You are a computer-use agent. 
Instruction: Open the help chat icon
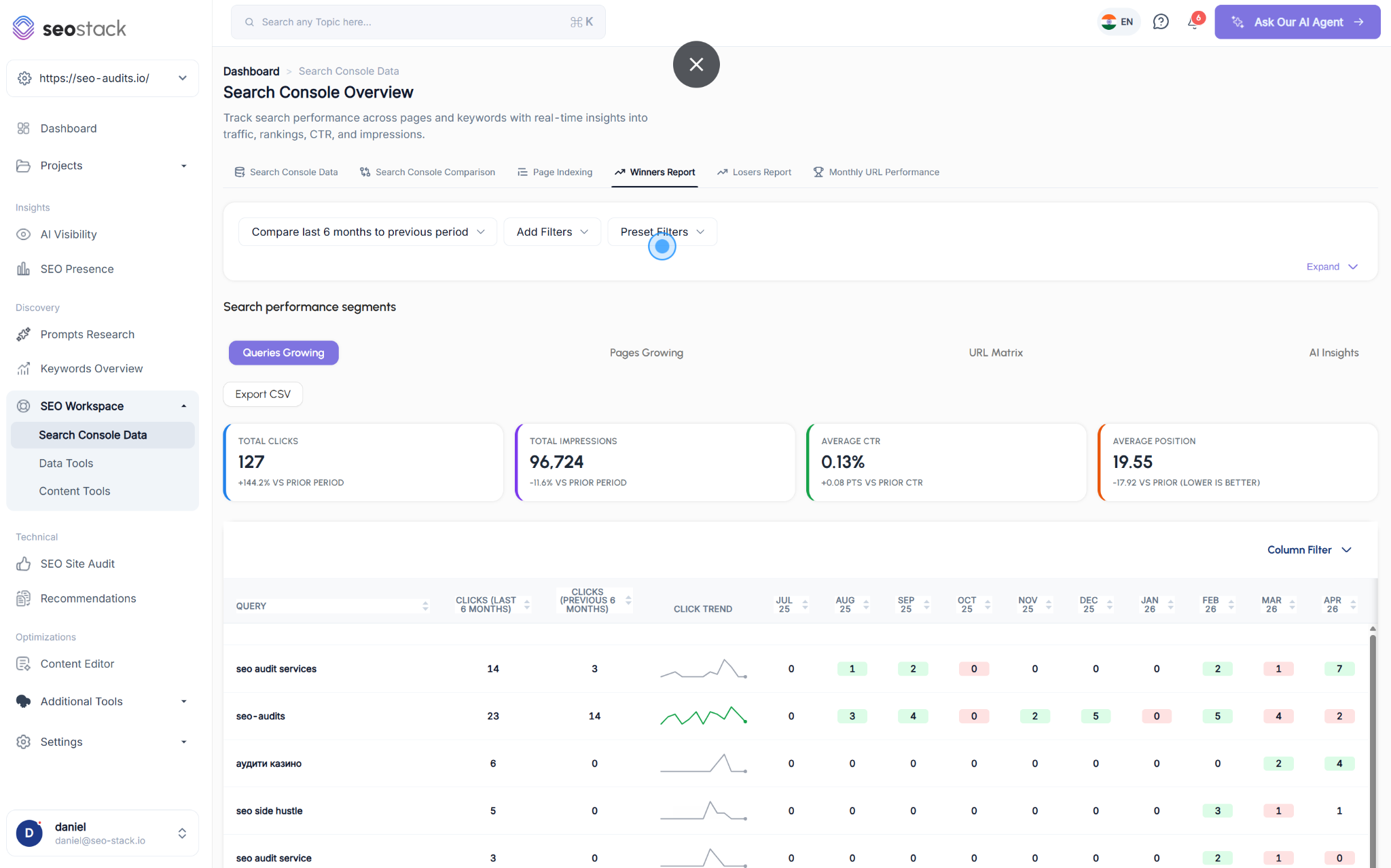click(1161, 22)
